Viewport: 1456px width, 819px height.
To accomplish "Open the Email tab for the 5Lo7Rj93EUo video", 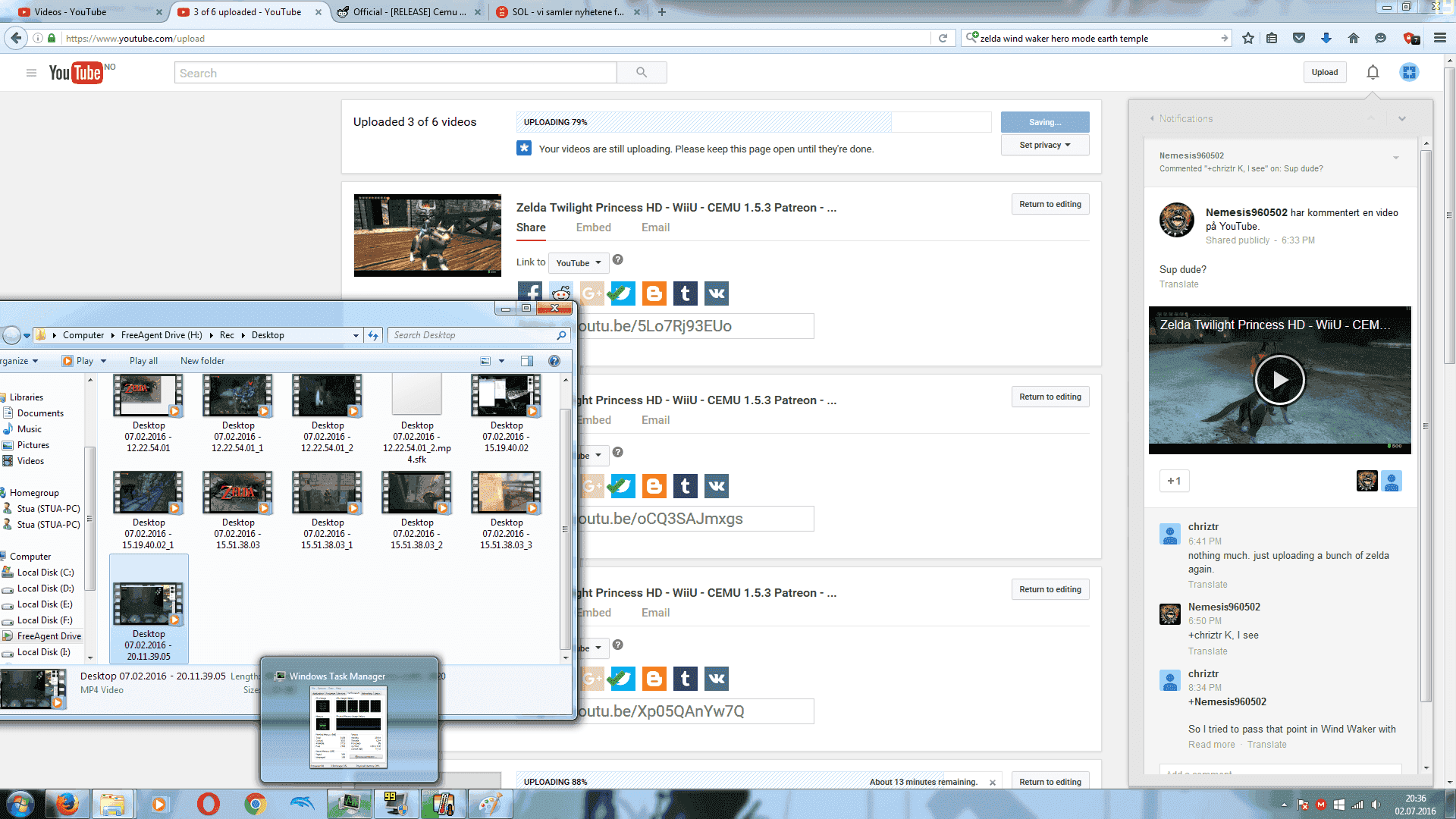I will pyautogui.click(x=655, y=227).
